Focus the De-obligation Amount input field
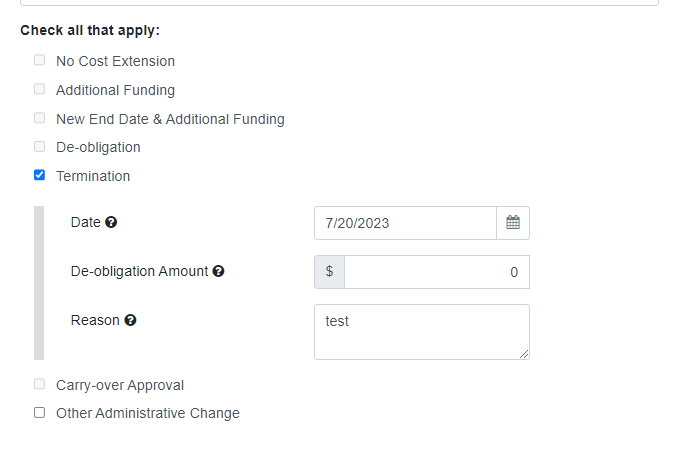 (x=437, y=272)
